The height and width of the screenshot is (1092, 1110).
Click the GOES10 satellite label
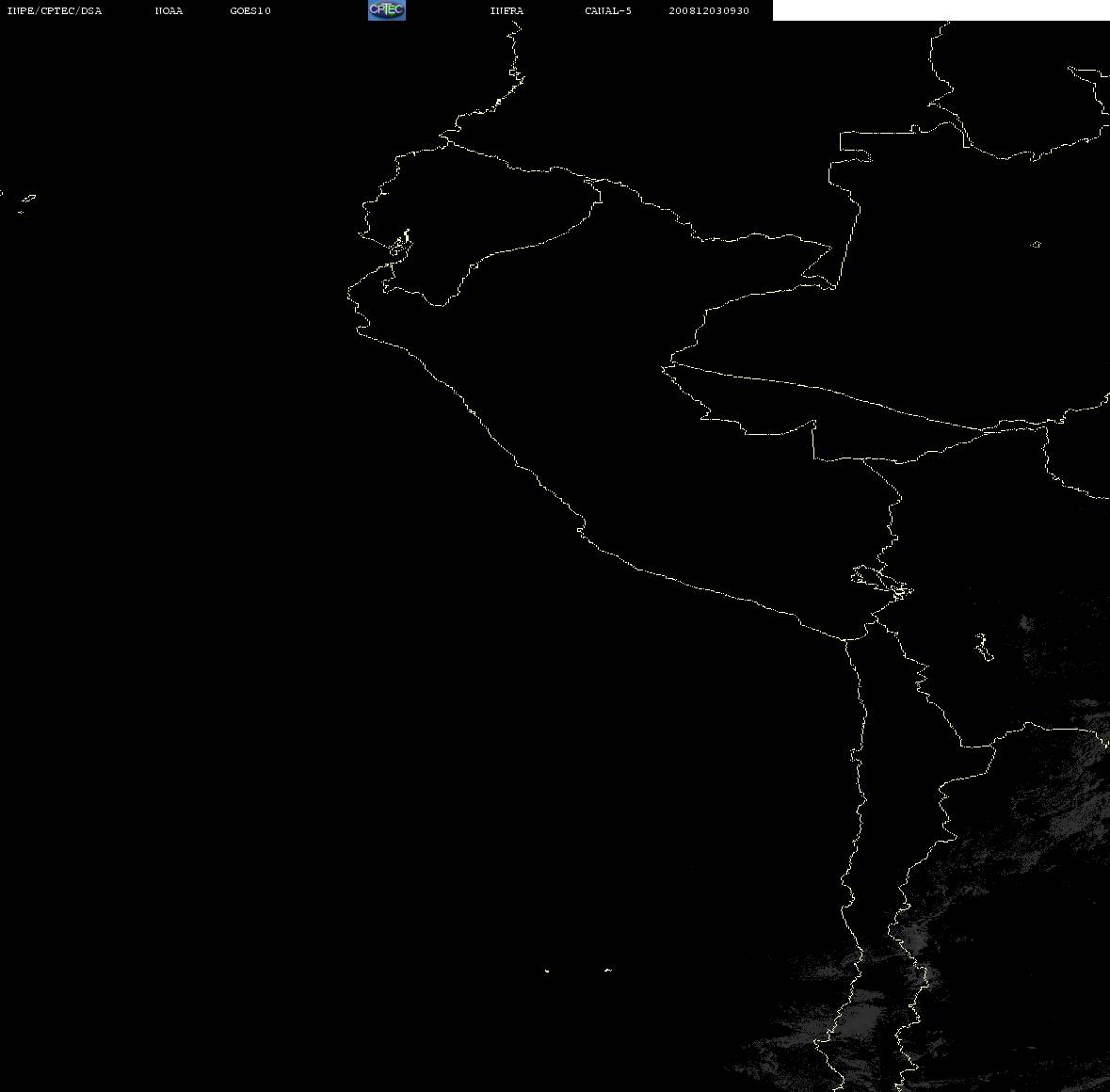250,10
